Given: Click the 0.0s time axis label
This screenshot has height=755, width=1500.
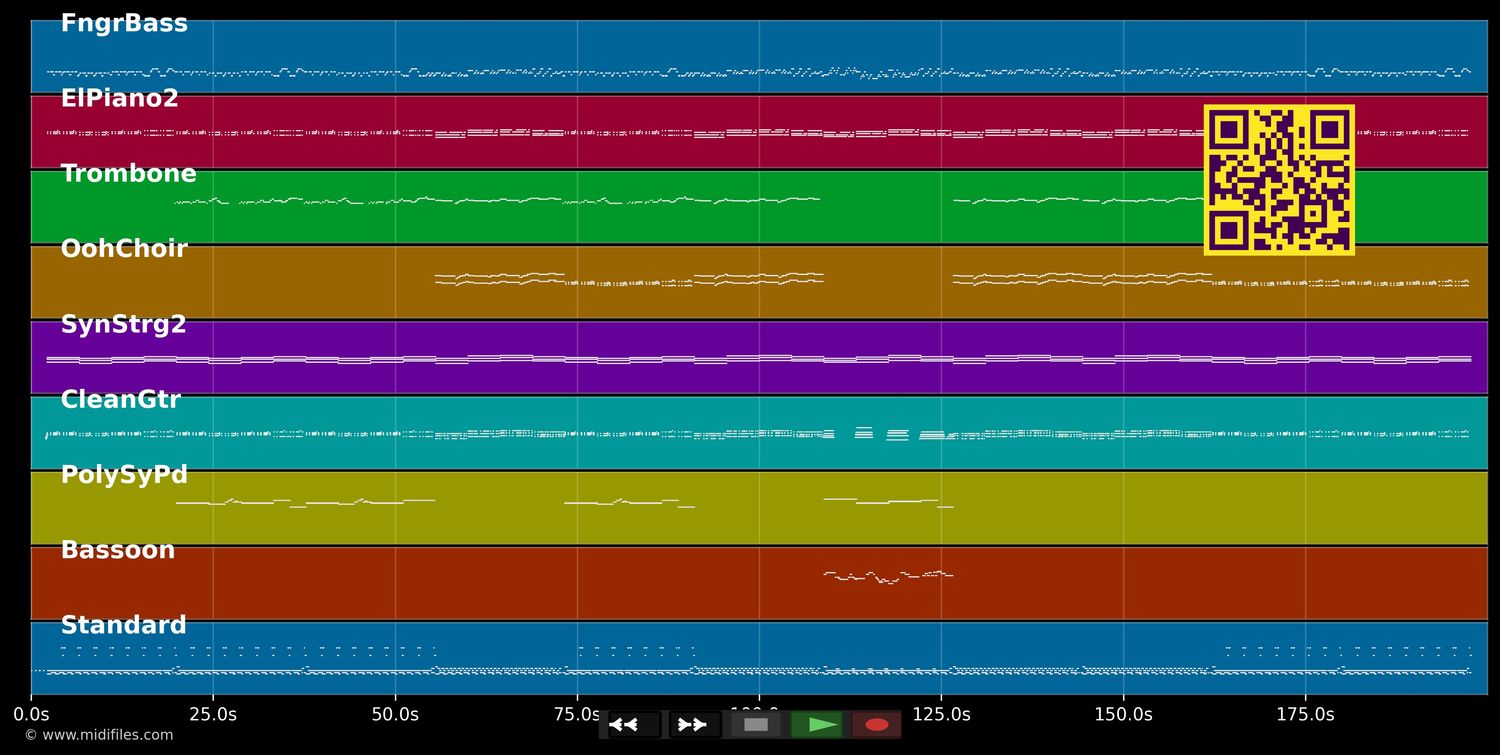Looking at the screenshot, I should click(31, 714).
